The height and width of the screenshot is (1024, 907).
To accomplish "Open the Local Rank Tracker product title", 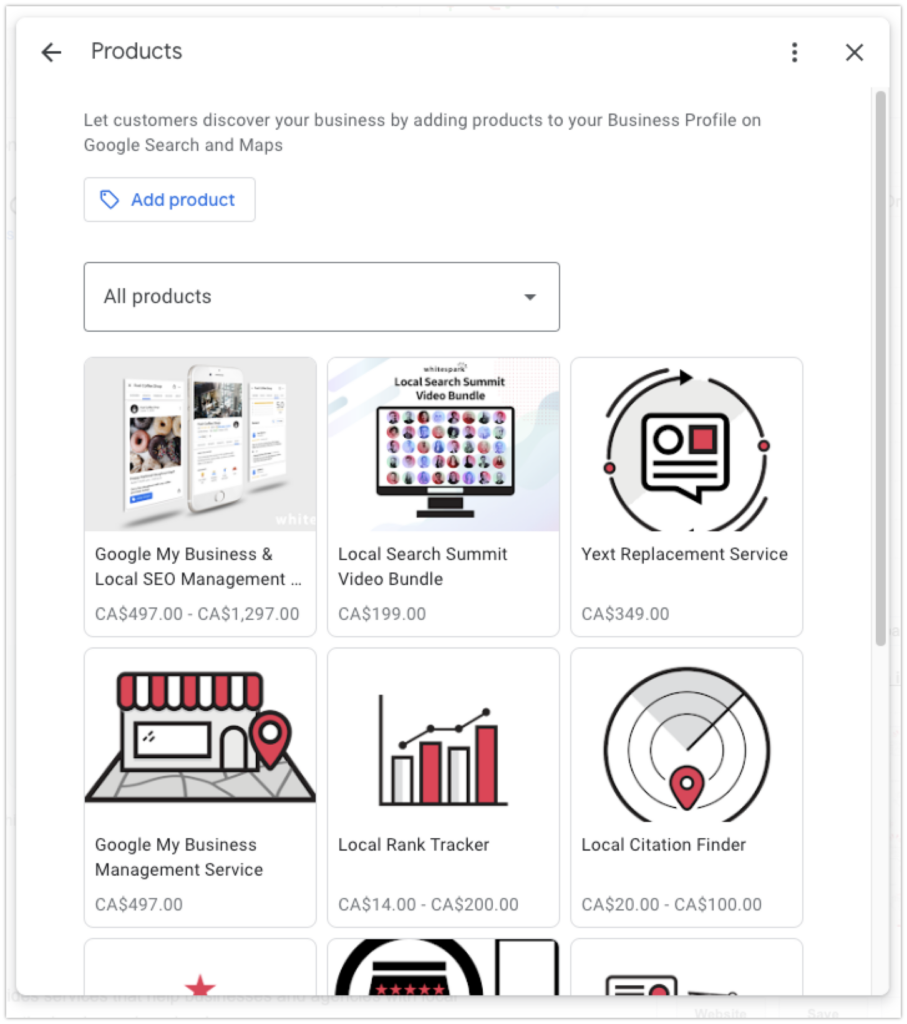I will tap(413, 845).
